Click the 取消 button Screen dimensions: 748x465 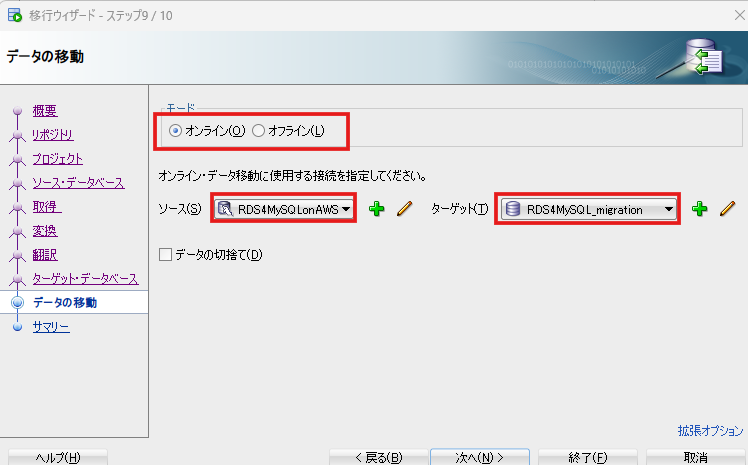coord(696,457)
